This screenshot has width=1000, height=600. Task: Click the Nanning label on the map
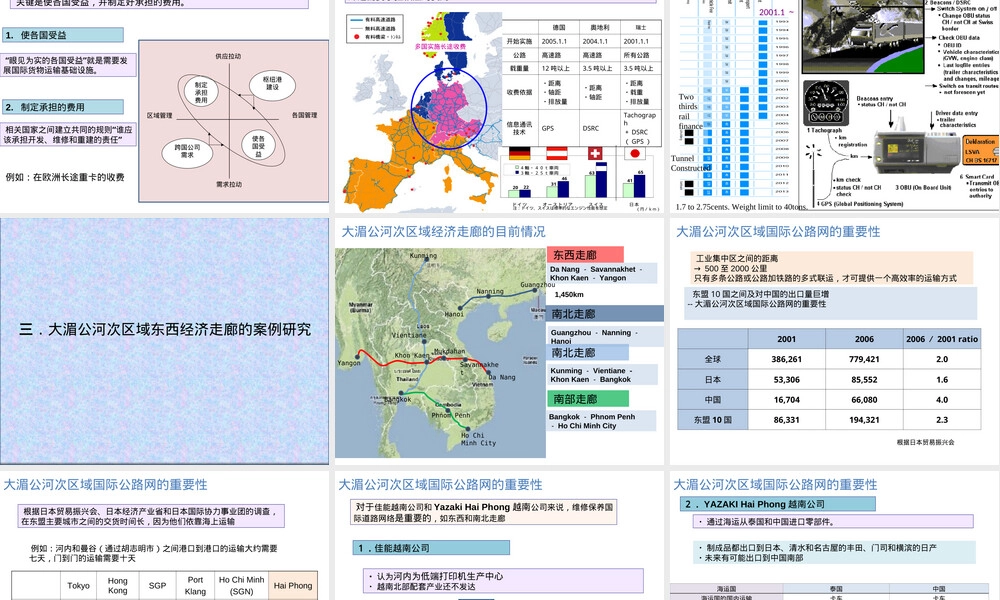(x=490, y=291)
